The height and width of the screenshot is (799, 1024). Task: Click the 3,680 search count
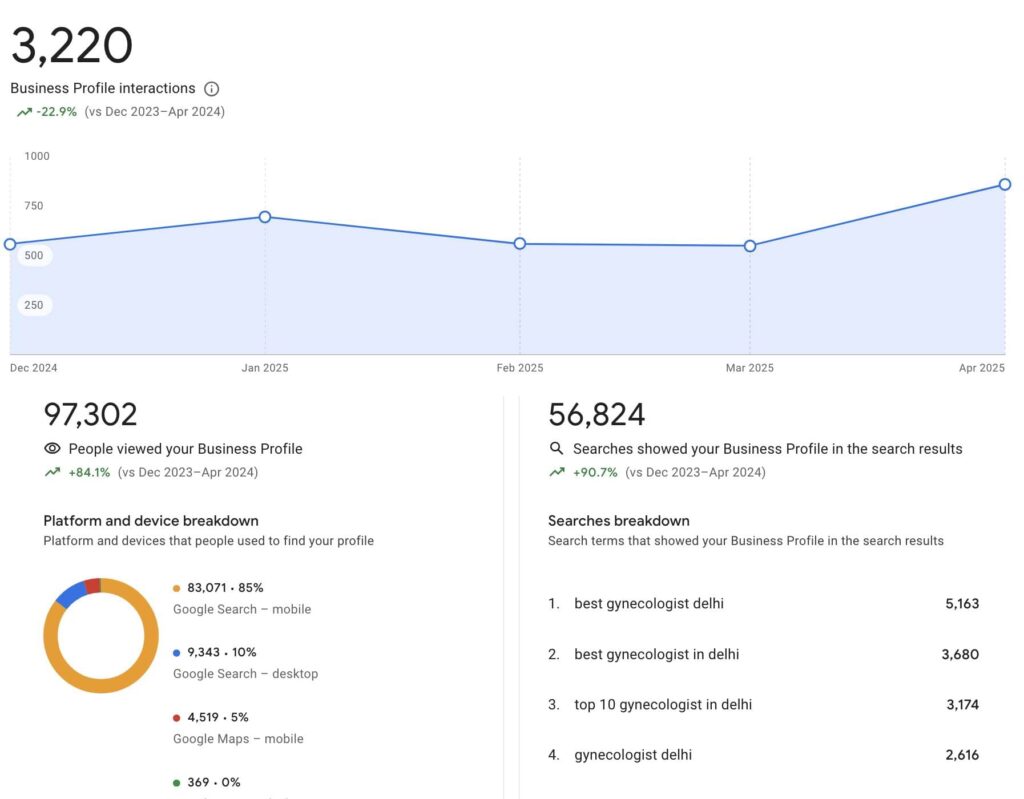coord(960,654)
